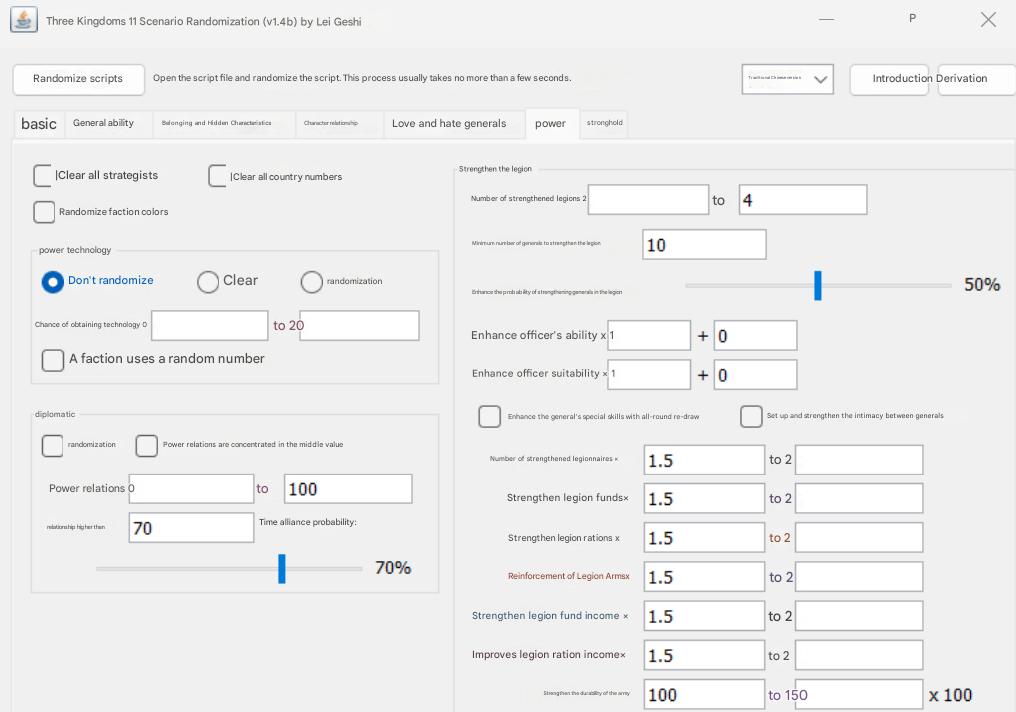Click the technology chance maximum field after 'to 20'
This screenshot has width=1016, height=712.
(x=359, y=325)
